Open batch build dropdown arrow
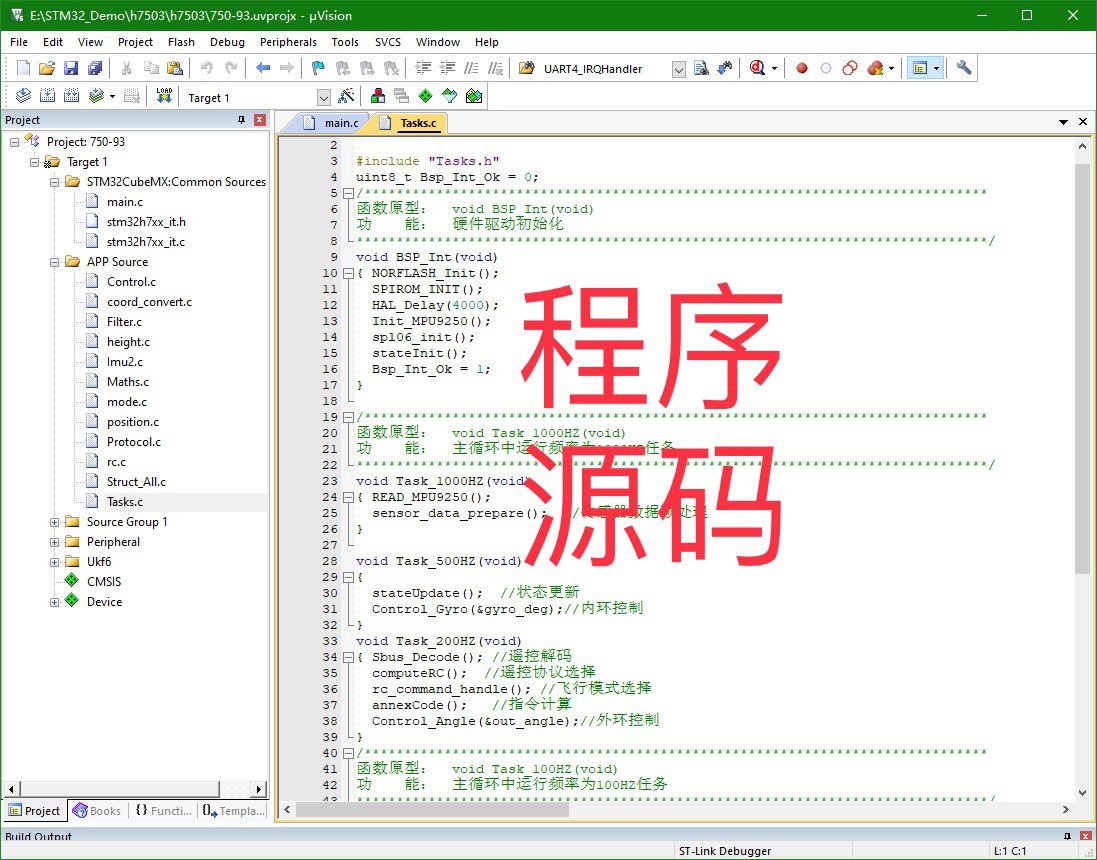1097x860 pixels. 112,97
